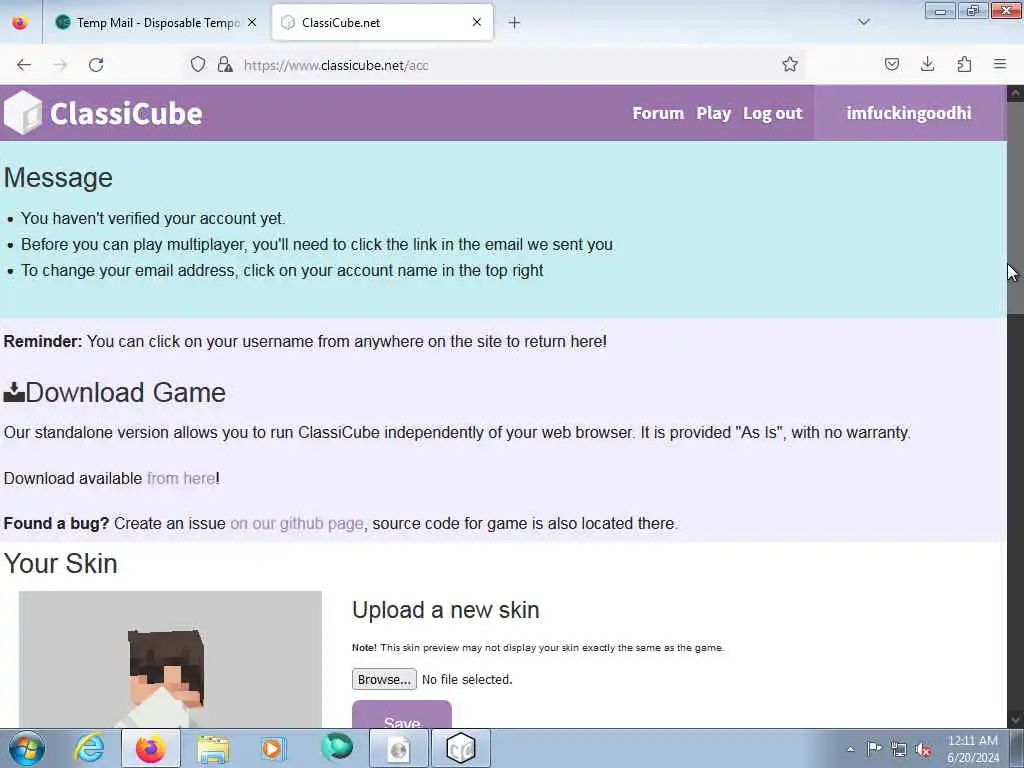Viewport: 1024px width, 768px height.
Task: Open the Windows Media Player taskbar icon
Action: [x=273, y=748]
